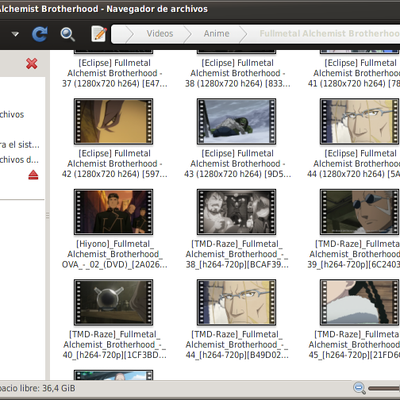This screenshot has height=400, width=400.
Task: Select Fullmetal Alchemist Brotherhood breadcrumb
Action: tap(329, 34)
